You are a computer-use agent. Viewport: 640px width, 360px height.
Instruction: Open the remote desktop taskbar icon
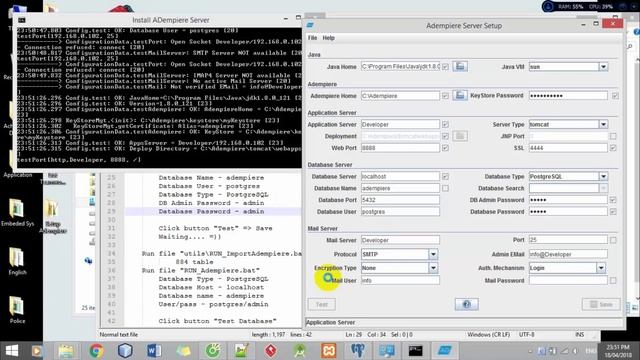[x=387, y=351]
